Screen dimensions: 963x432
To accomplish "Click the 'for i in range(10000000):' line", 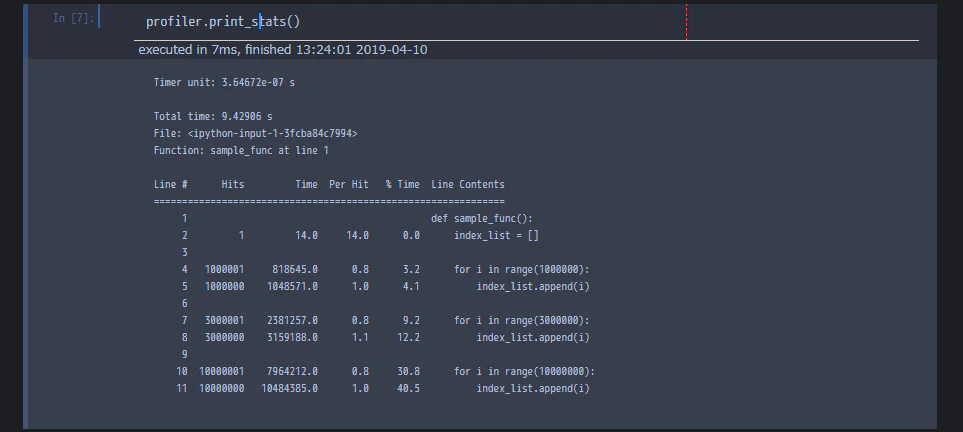I will [x=524, y=372].
